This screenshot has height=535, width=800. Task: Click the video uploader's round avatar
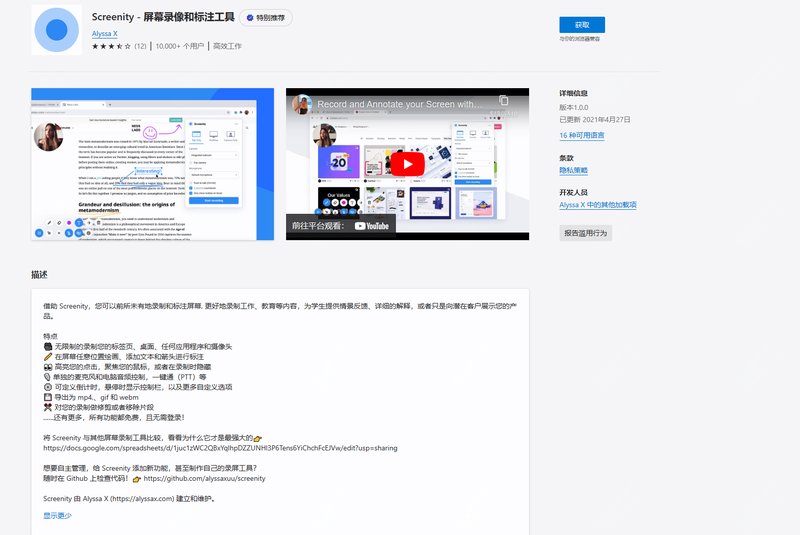tap(302, 103)
